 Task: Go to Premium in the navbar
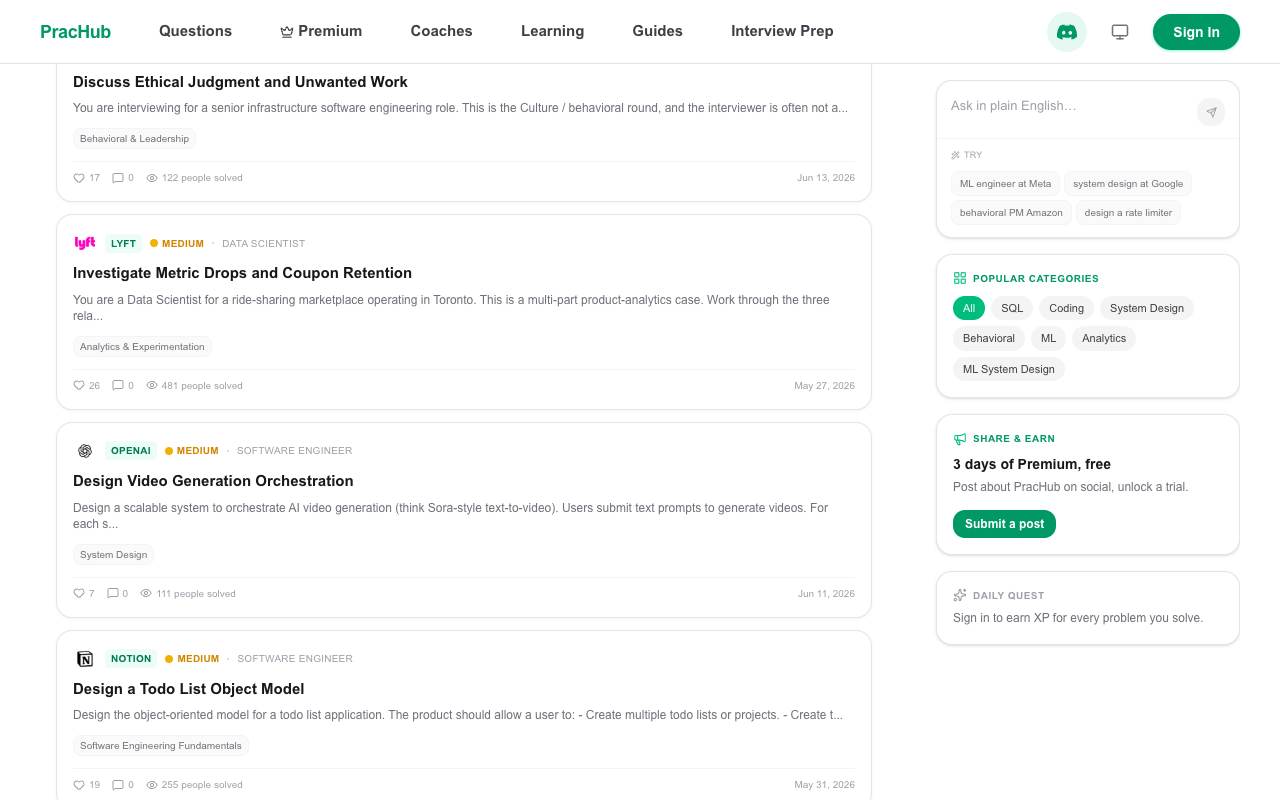click(x=321, y=31)
